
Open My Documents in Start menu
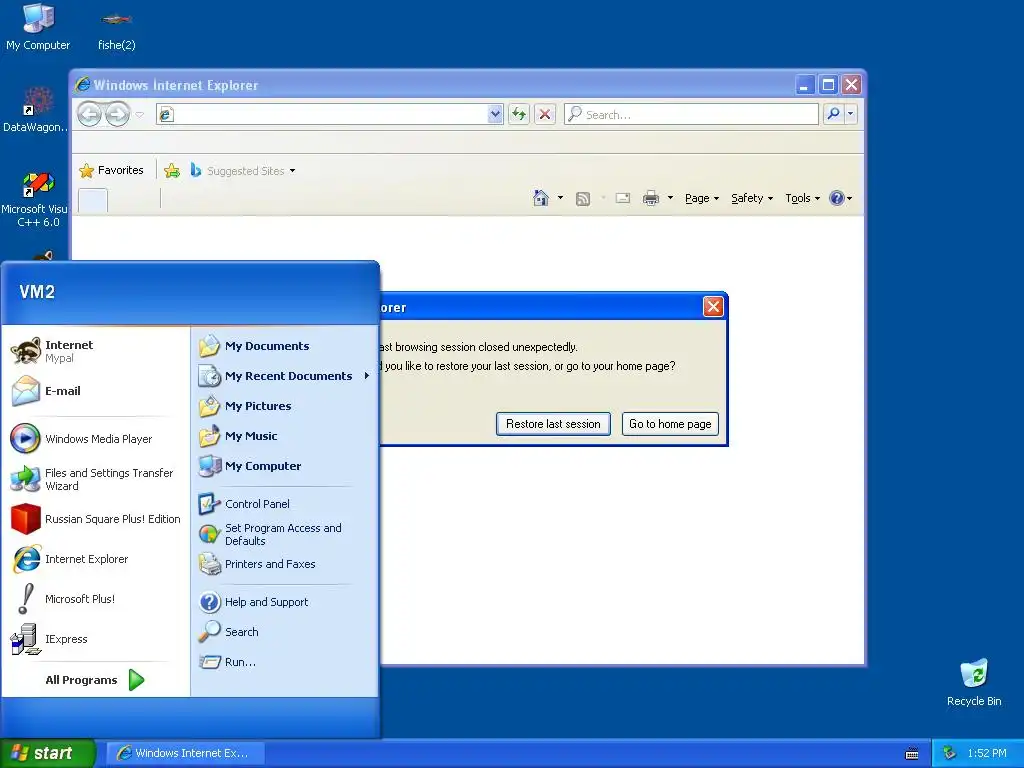[285, 346]
